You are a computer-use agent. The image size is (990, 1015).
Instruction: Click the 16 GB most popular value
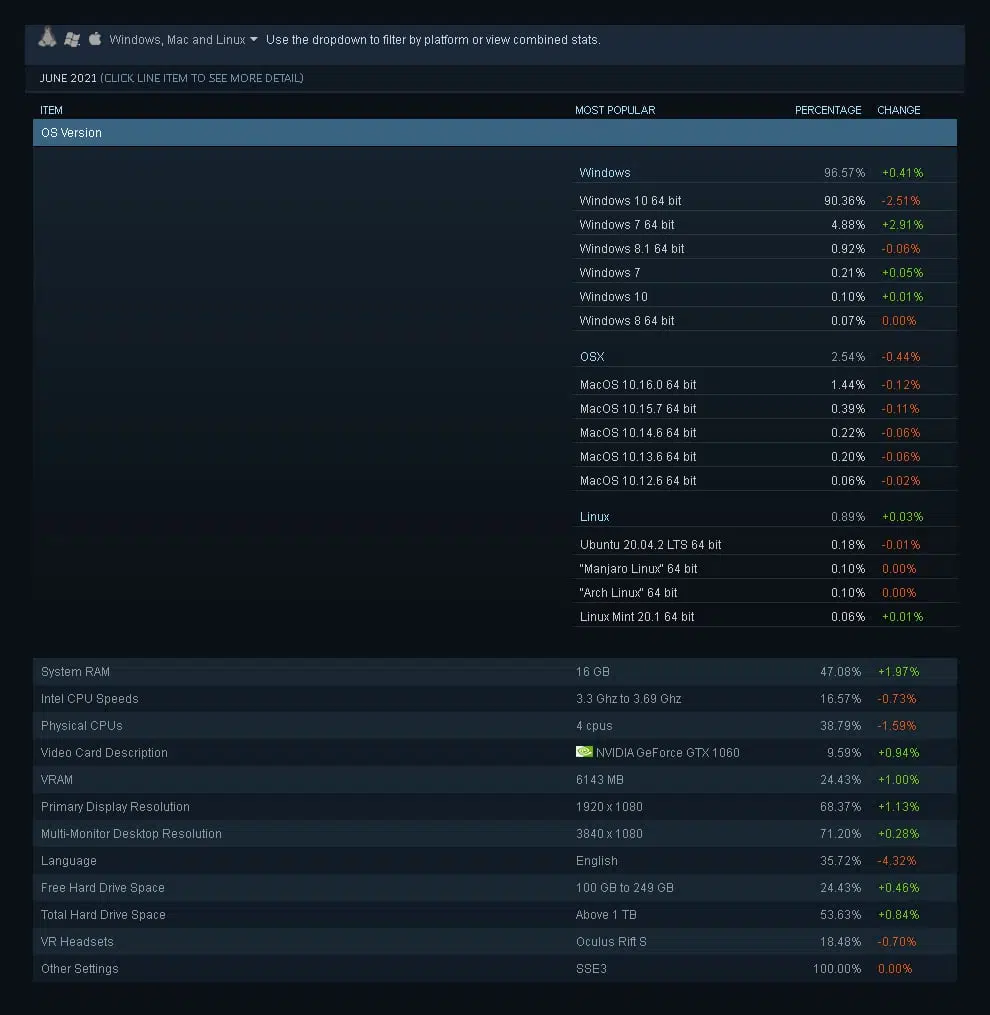click(592, 672)
